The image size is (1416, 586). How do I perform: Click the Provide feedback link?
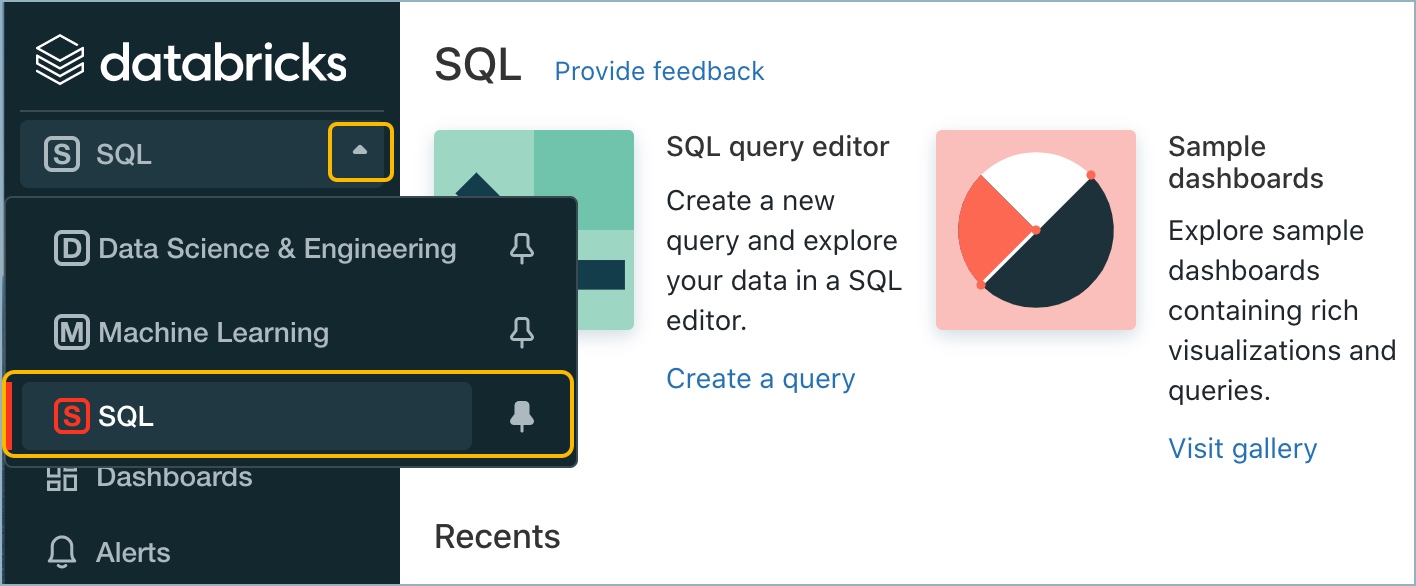click(x=658, y=71)
